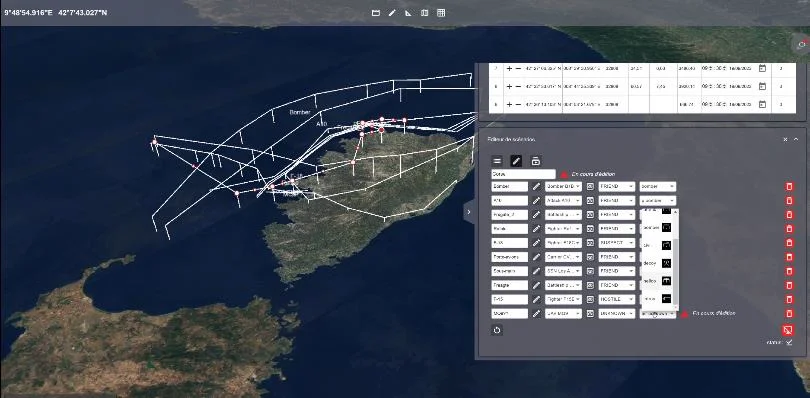Click the reset power icon at panel bottom-left
810x398 pixels.
[x=497, y=330]
